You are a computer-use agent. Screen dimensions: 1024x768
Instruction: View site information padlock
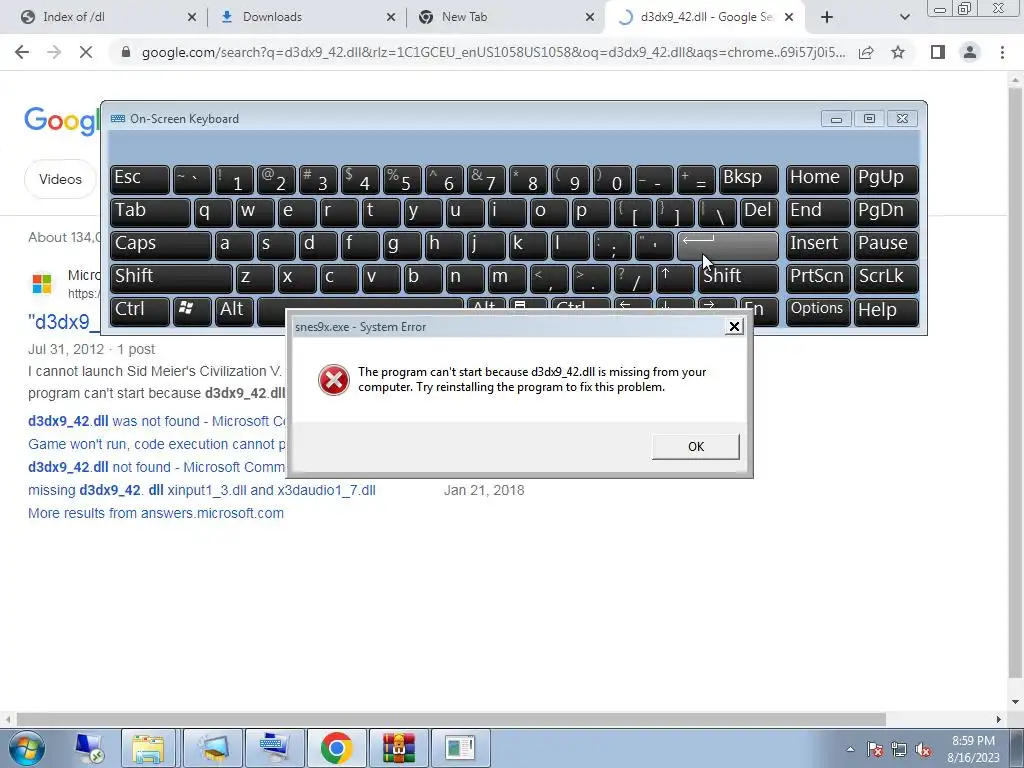(126, 52)
